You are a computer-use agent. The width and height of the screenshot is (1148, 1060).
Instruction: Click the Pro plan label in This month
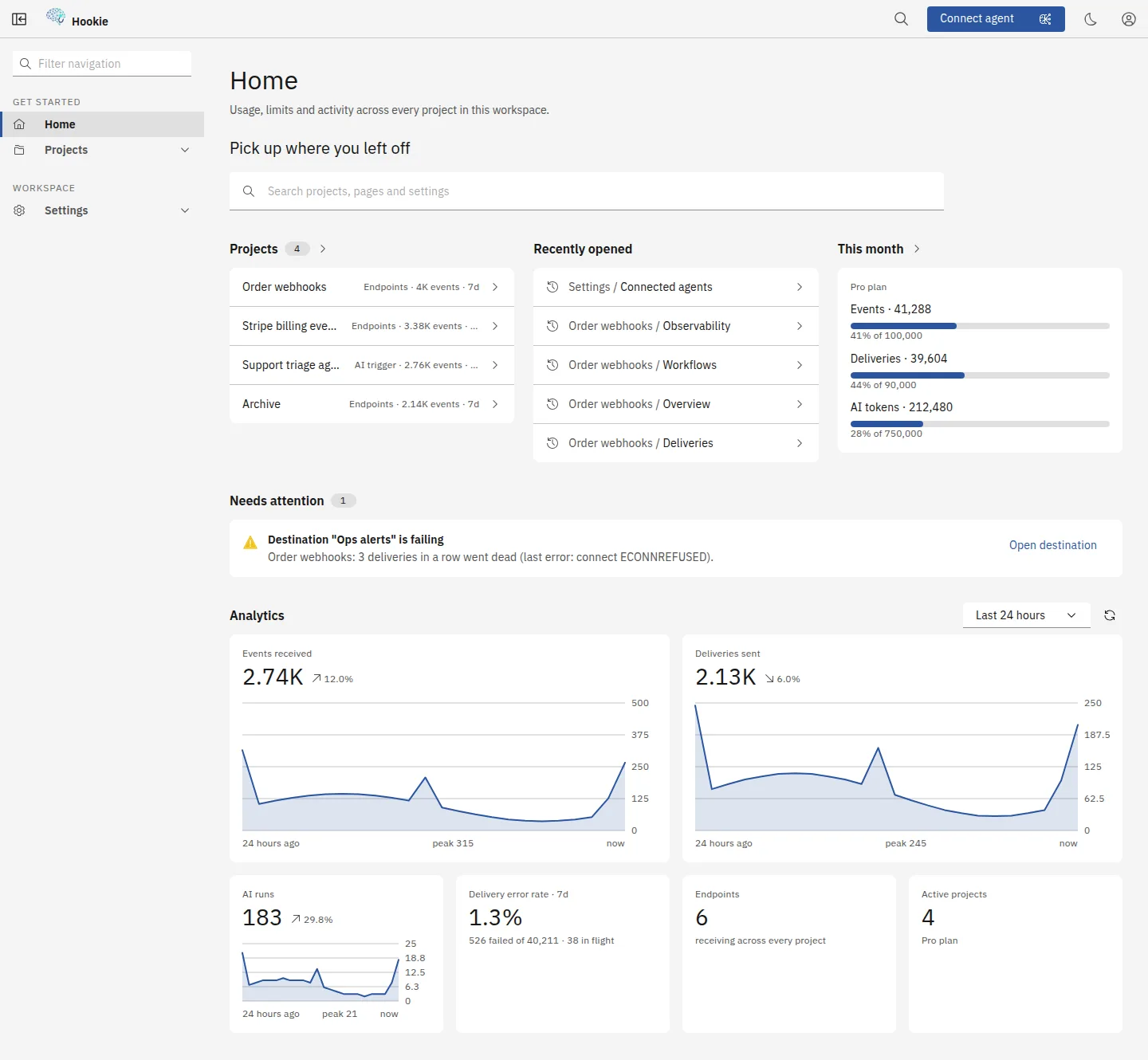[868, 287]
